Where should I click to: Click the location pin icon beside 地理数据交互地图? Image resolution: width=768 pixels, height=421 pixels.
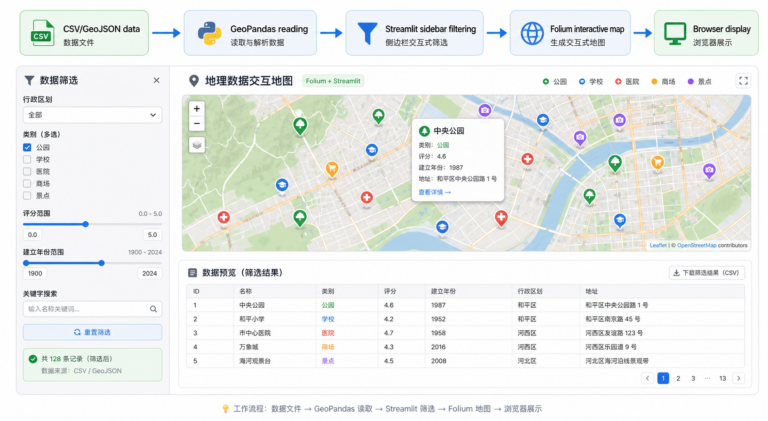click(194, 81)
